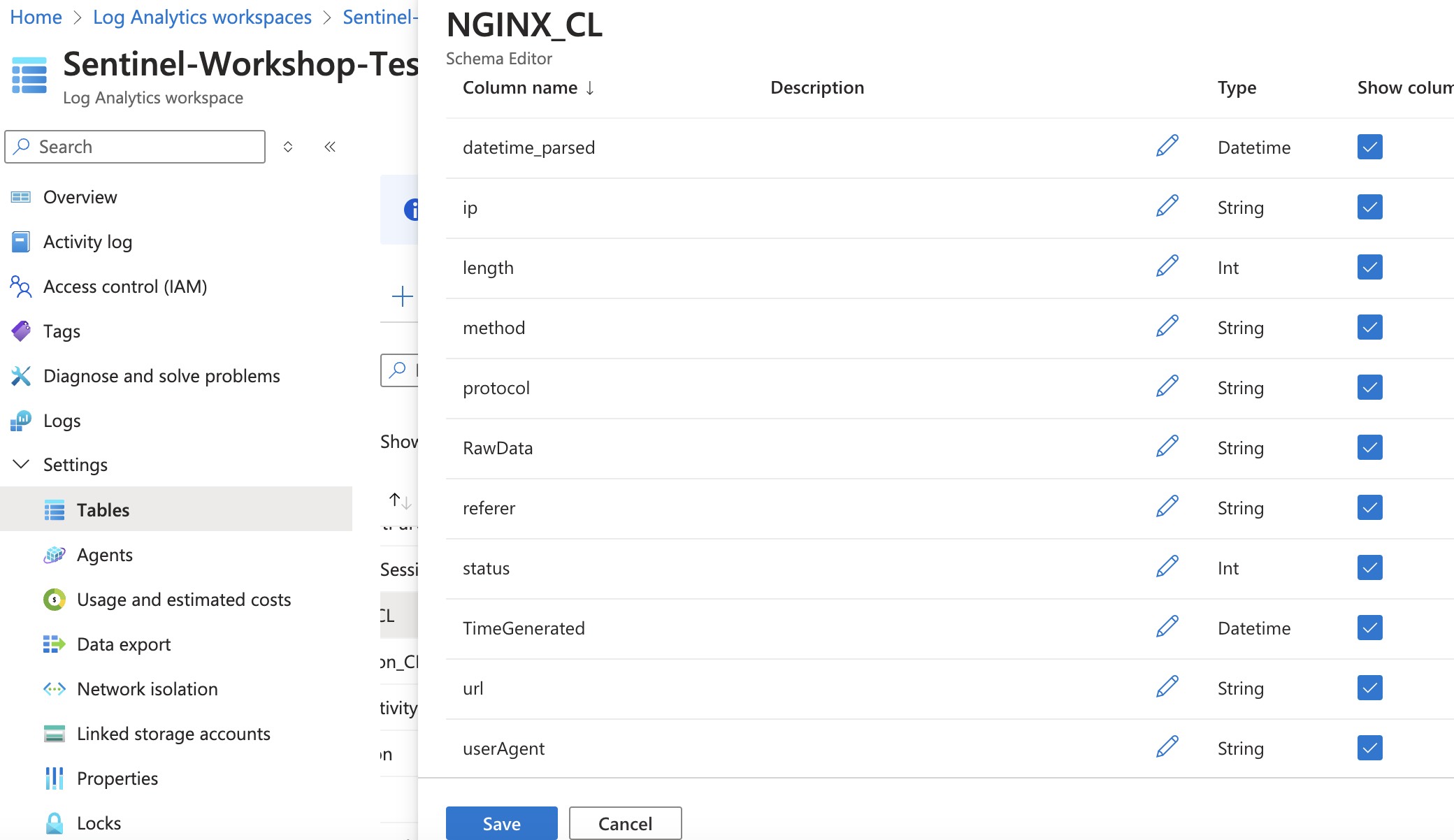Click the Type column header
1454x840 pixels.
click(1237, 87)
